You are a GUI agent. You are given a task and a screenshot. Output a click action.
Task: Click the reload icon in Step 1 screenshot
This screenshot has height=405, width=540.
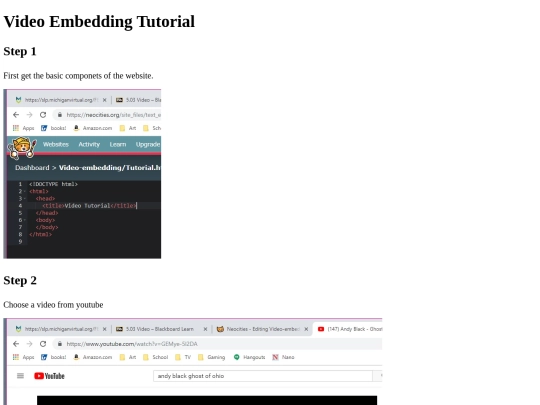(43, 115)
